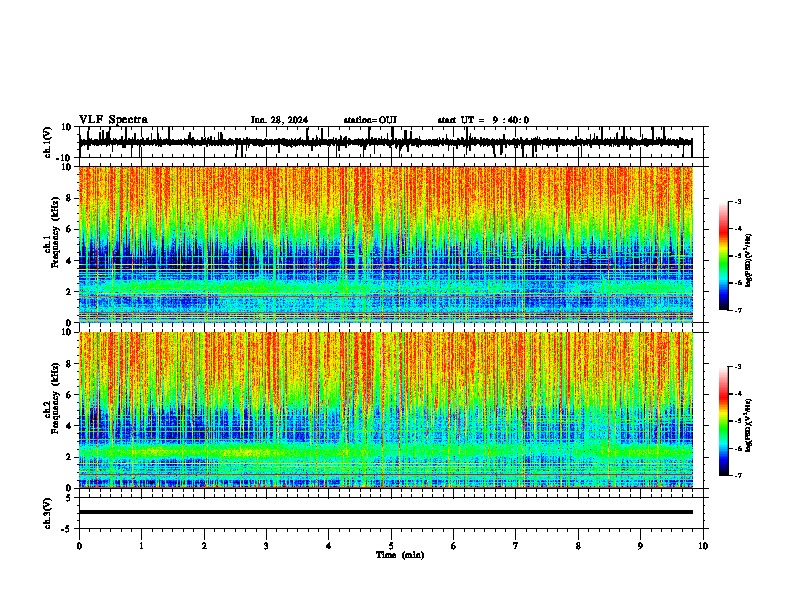Click the "-5" tick on ch.3(V) axis
Screen dimensions: 792x612
(68, 529)
